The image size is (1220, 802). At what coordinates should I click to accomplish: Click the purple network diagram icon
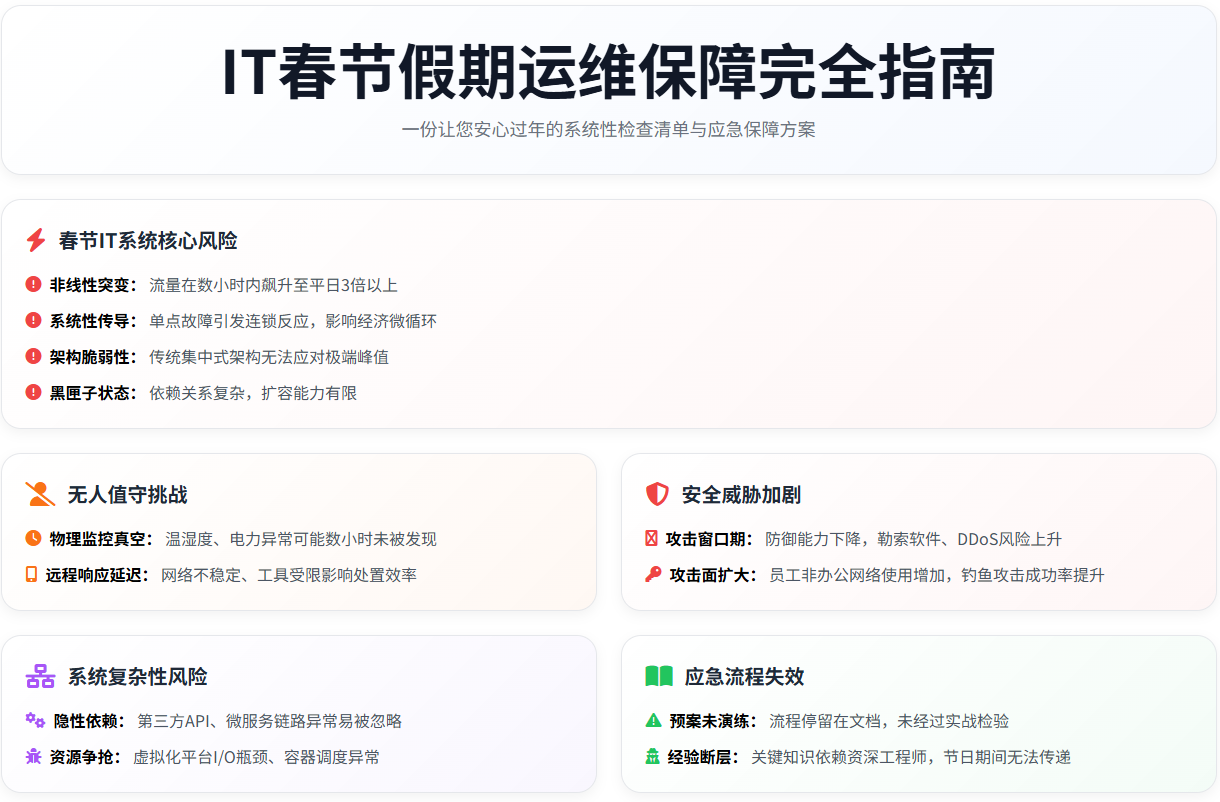coord(40,677)
